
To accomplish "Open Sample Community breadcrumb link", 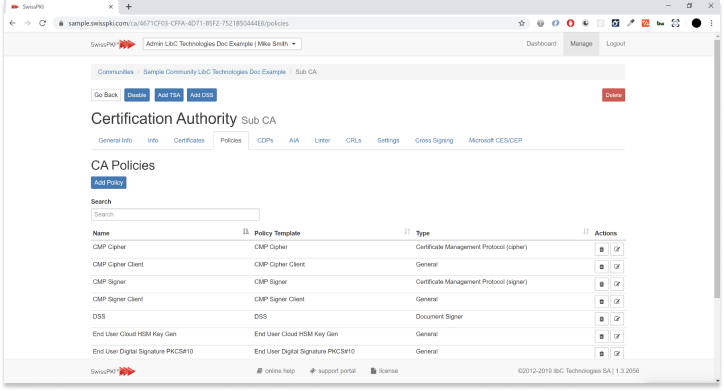I will pyautogui.click(x=214, y=72).
